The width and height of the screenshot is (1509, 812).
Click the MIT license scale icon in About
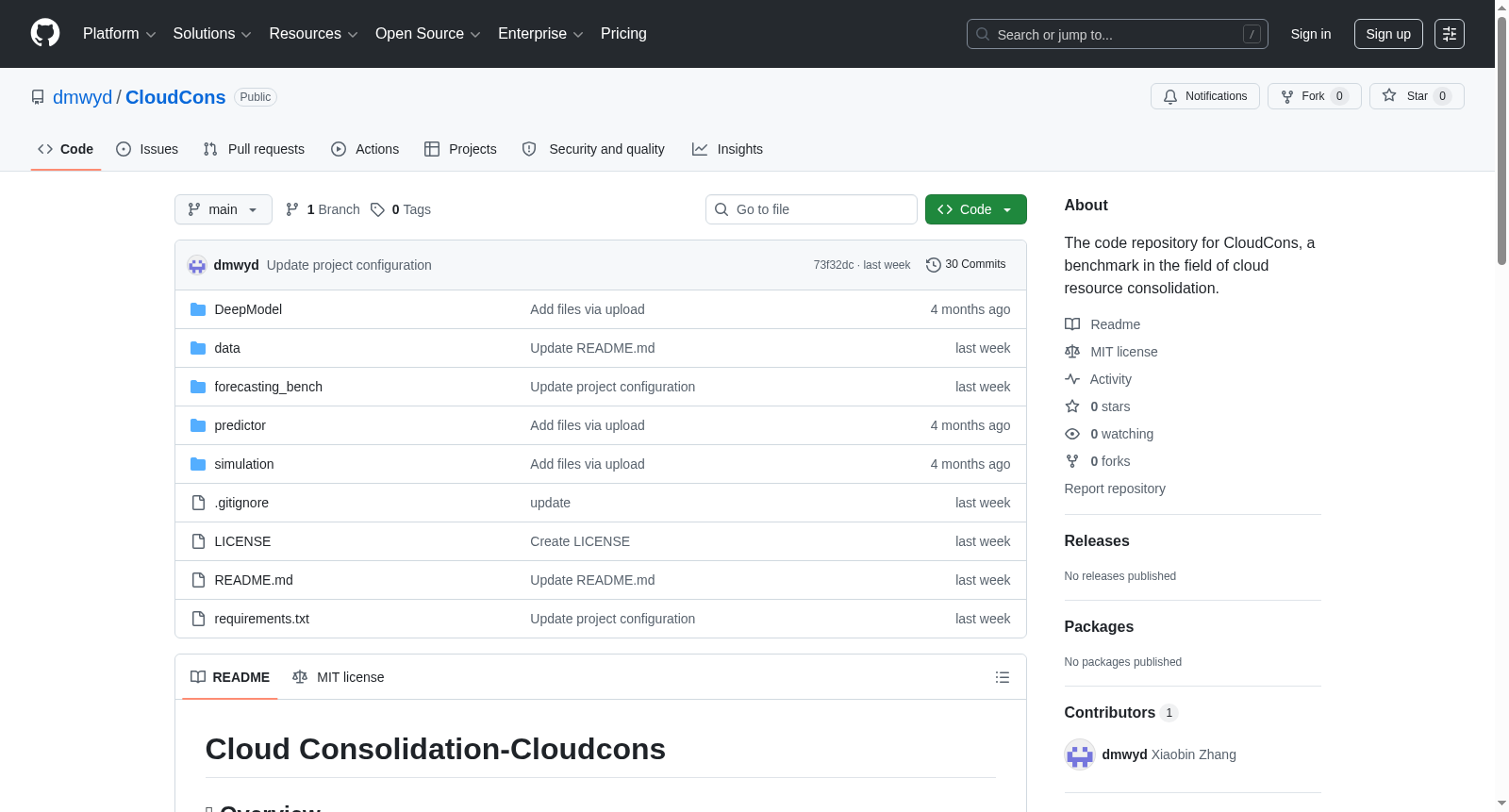pos(1072,352)
